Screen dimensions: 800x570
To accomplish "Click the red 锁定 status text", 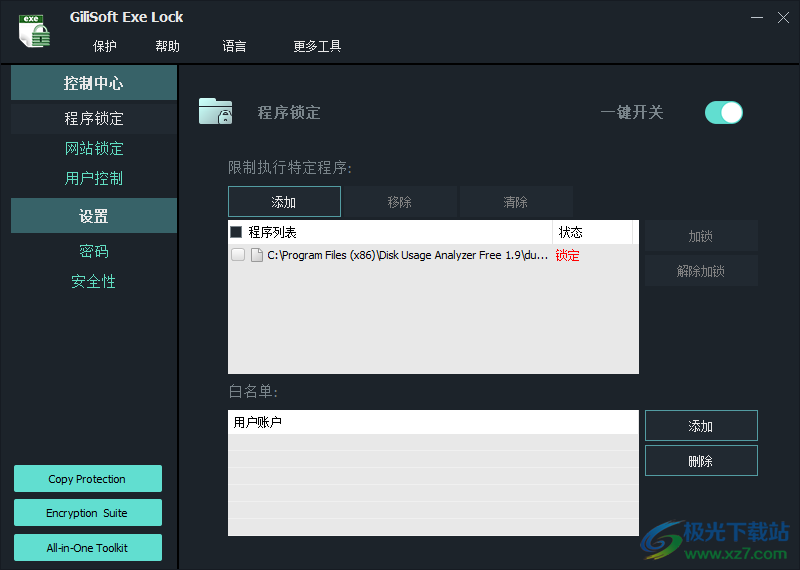I will point(567,255).
